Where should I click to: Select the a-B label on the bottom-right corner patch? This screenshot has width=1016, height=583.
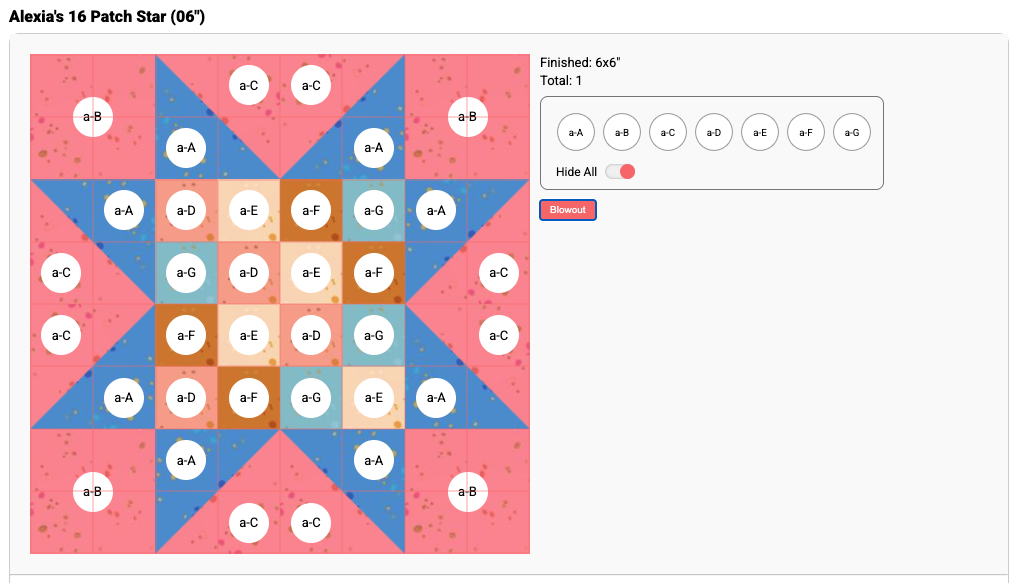tap(467, 491)
